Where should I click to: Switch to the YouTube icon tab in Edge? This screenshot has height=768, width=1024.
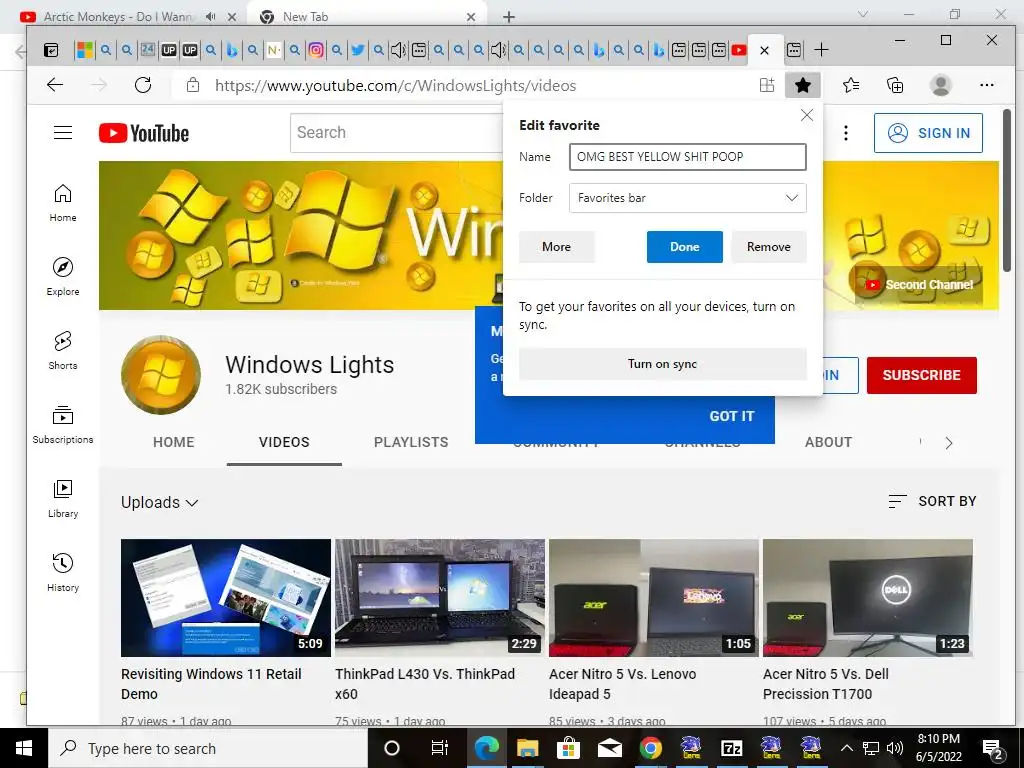[739, 50]
